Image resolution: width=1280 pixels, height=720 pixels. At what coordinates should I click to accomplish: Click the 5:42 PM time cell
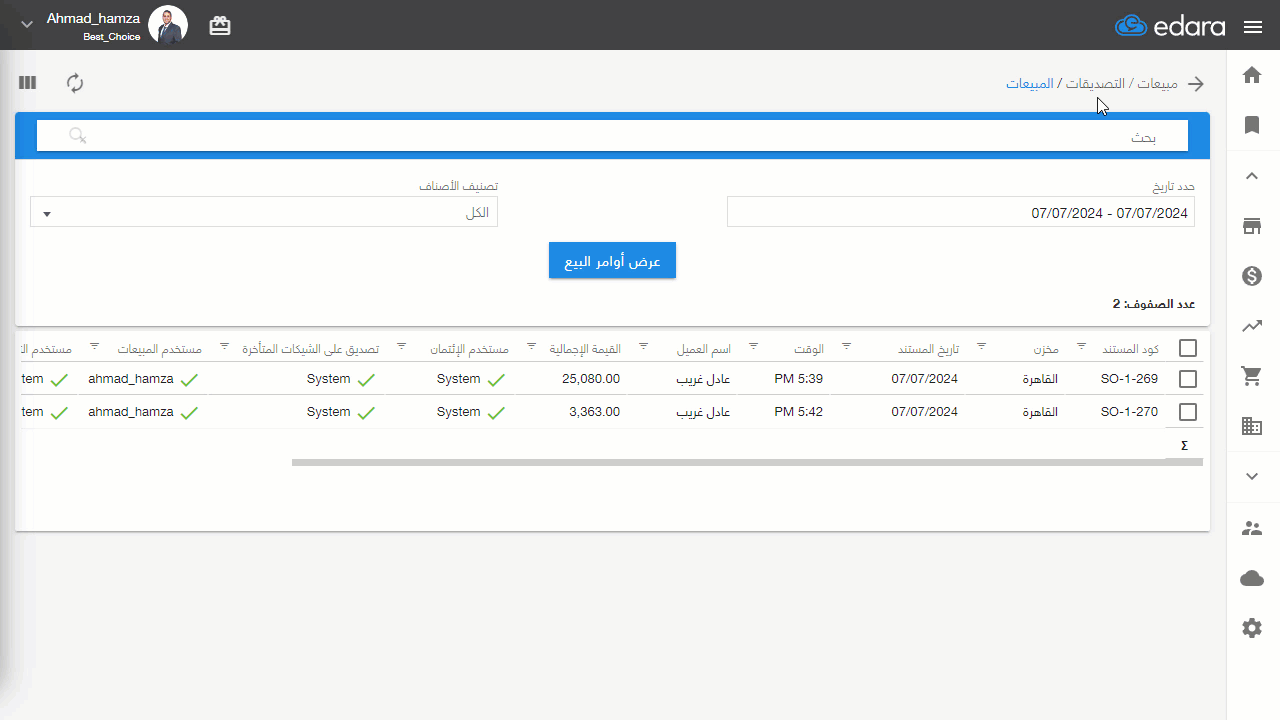pyautogui.click(x=799, y=412)
